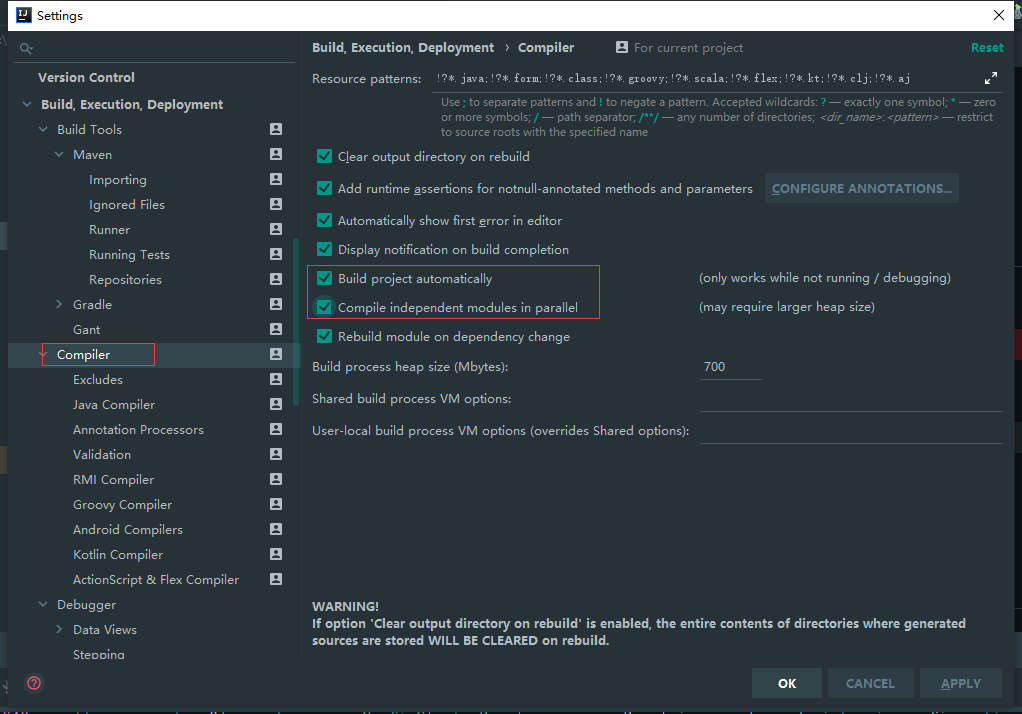Click OK to confirm settings

pyautogui.click(x=787, y=683)
